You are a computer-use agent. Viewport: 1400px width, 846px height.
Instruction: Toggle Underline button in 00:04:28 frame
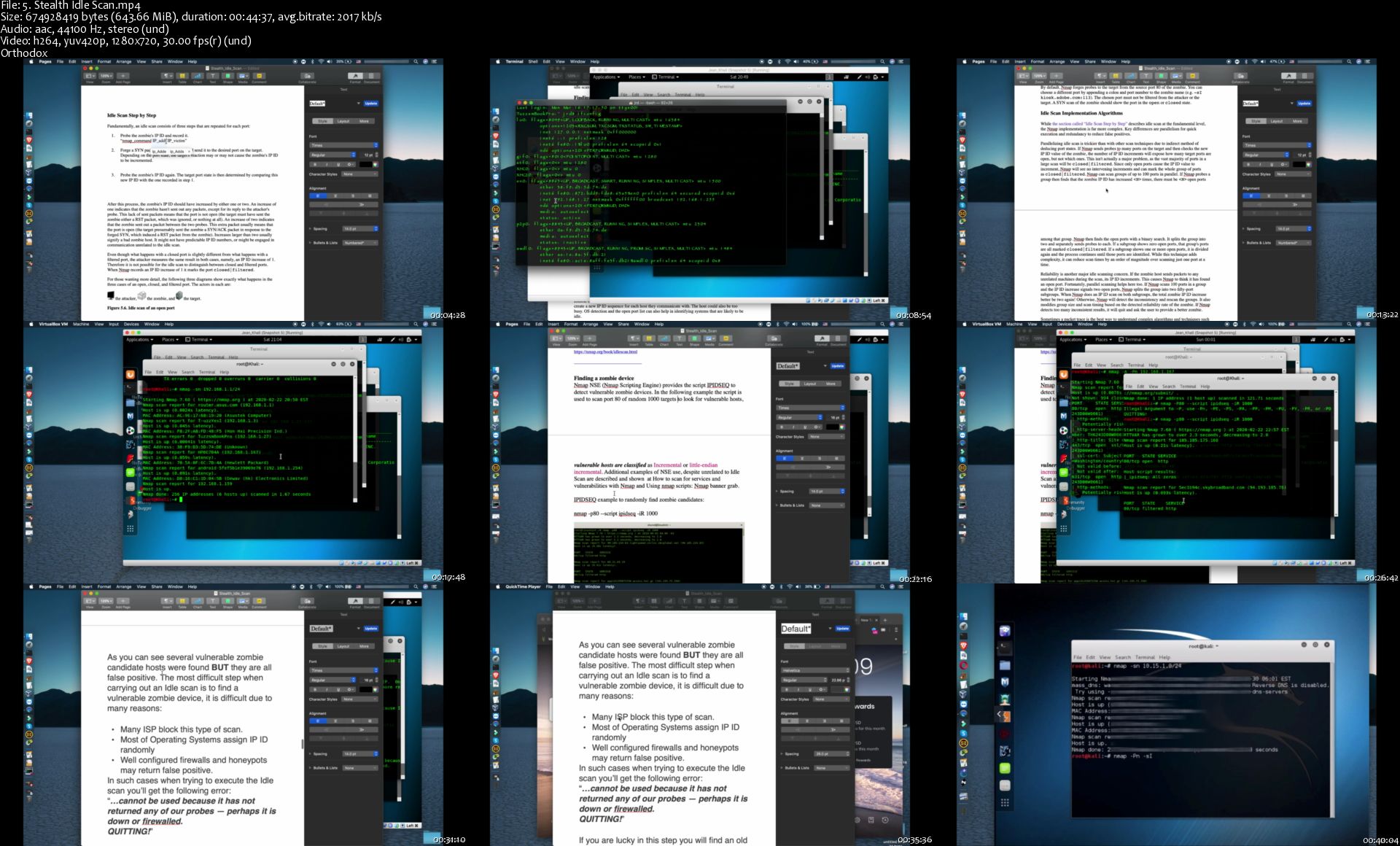pyautogui.click(x=338, y=165)
